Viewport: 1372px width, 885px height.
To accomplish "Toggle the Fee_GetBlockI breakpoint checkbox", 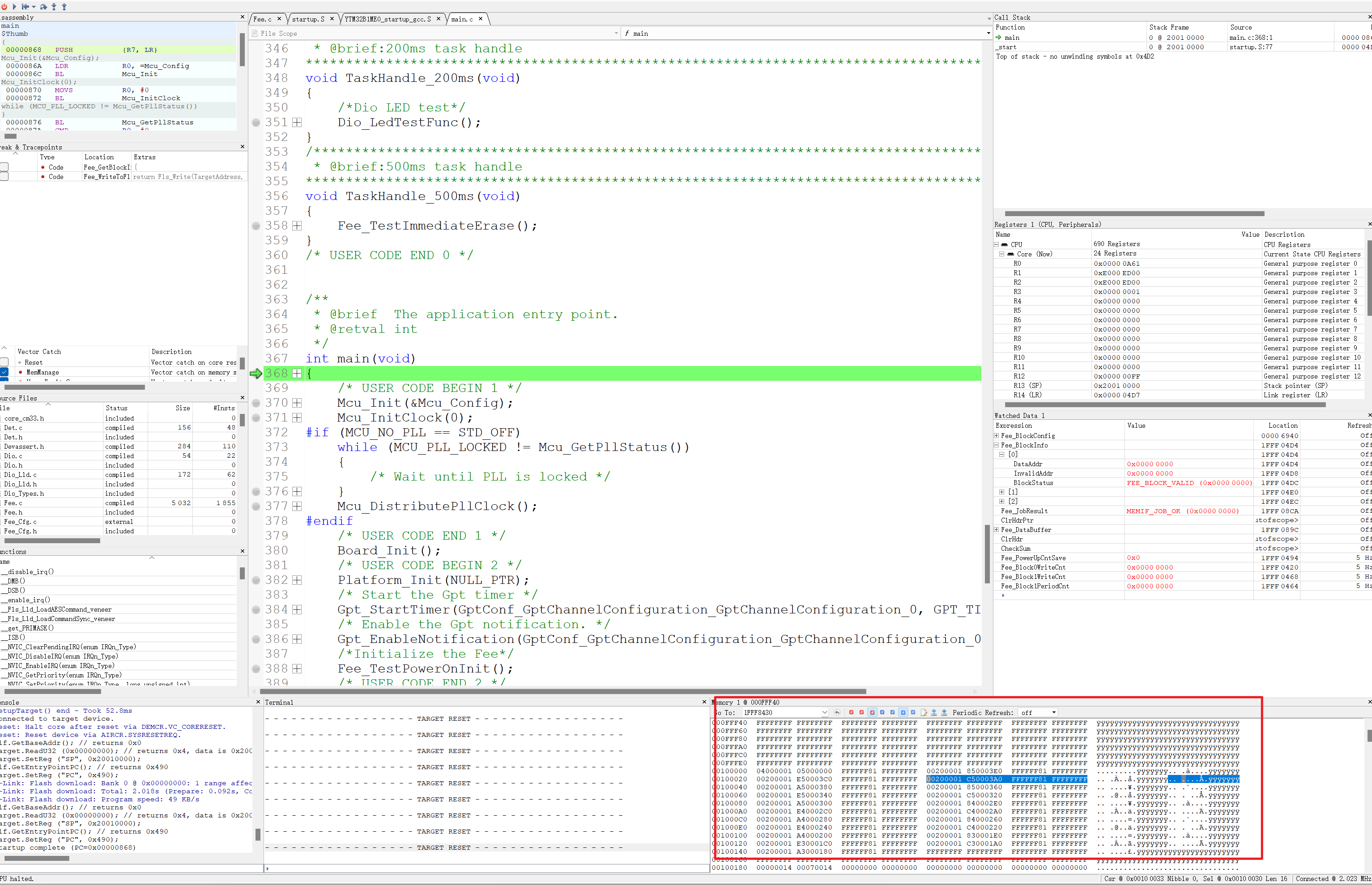I will (4, 167).
